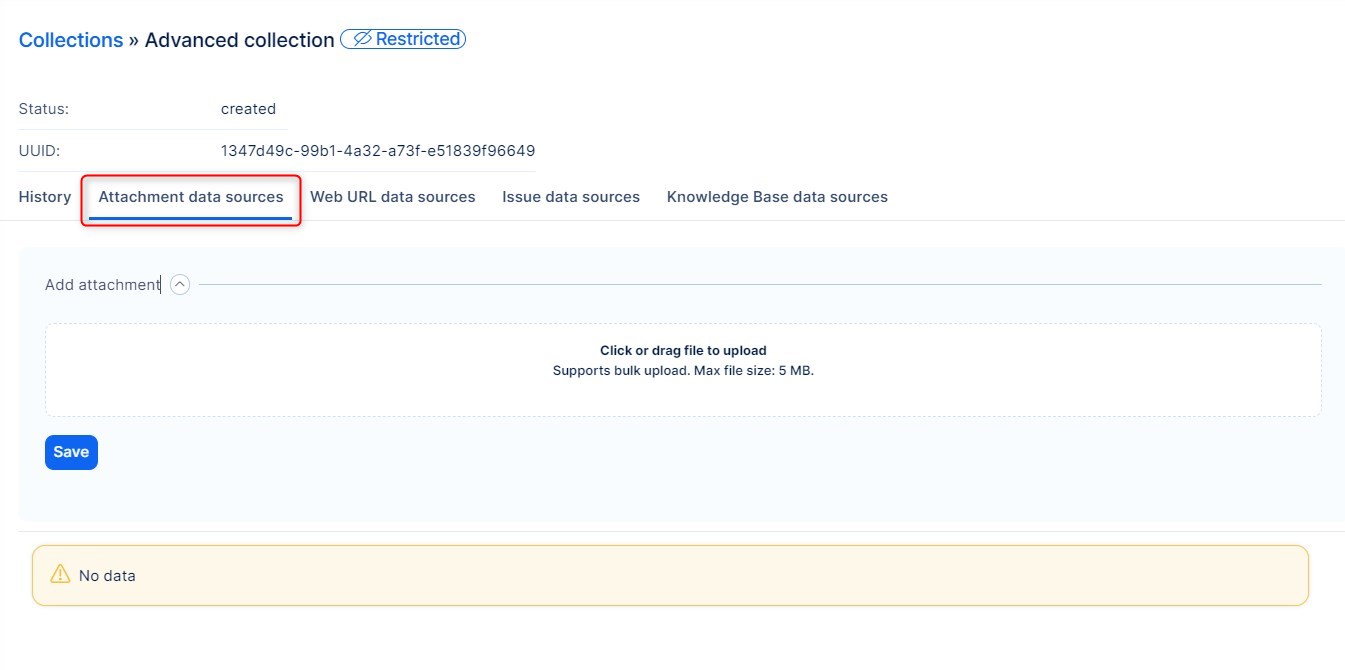Click the Restricted badge label text
The height and width of the screenshot is (670, 1345).
pos(417,39)
